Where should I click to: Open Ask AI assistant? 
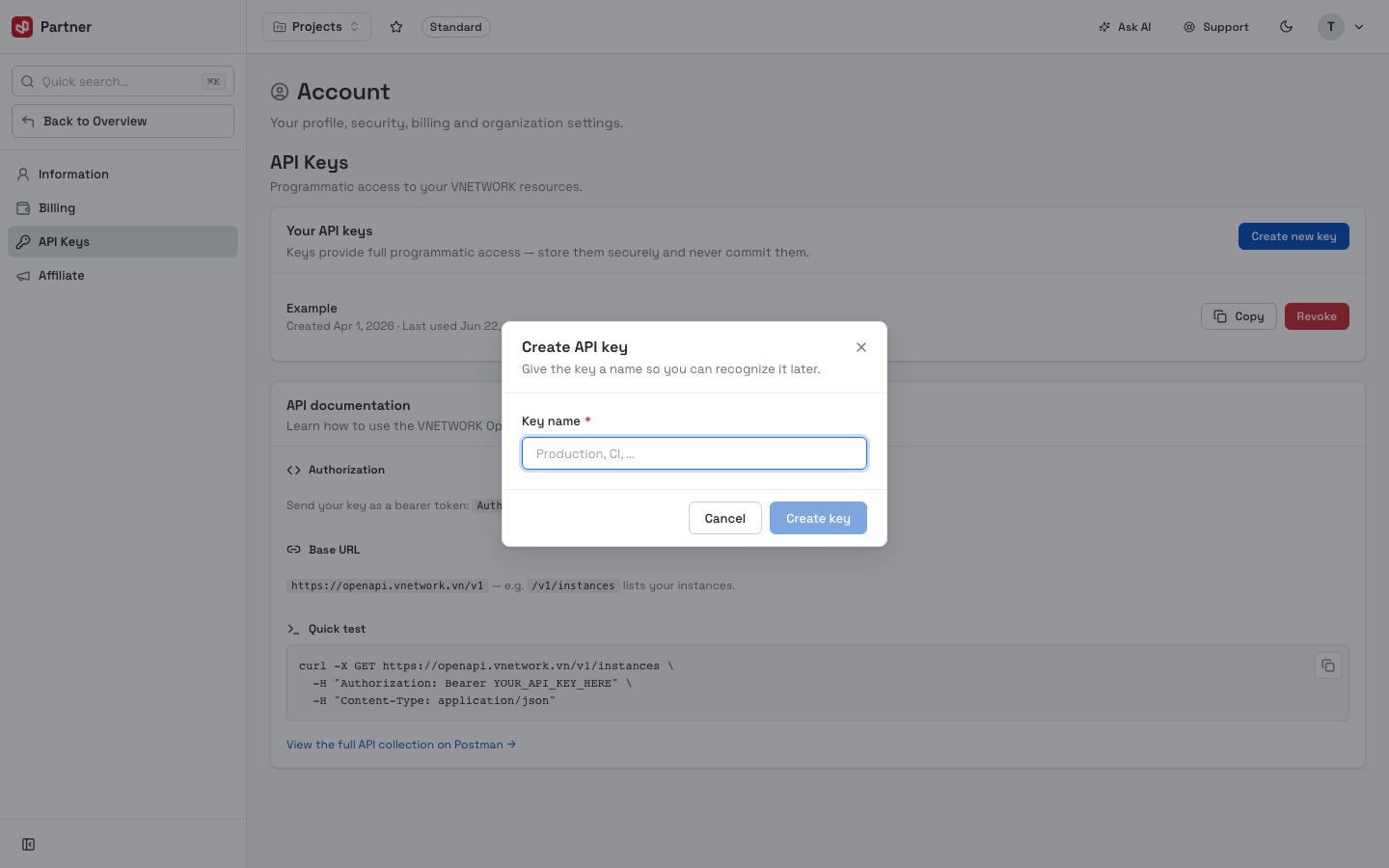(x=1125, y=27)
